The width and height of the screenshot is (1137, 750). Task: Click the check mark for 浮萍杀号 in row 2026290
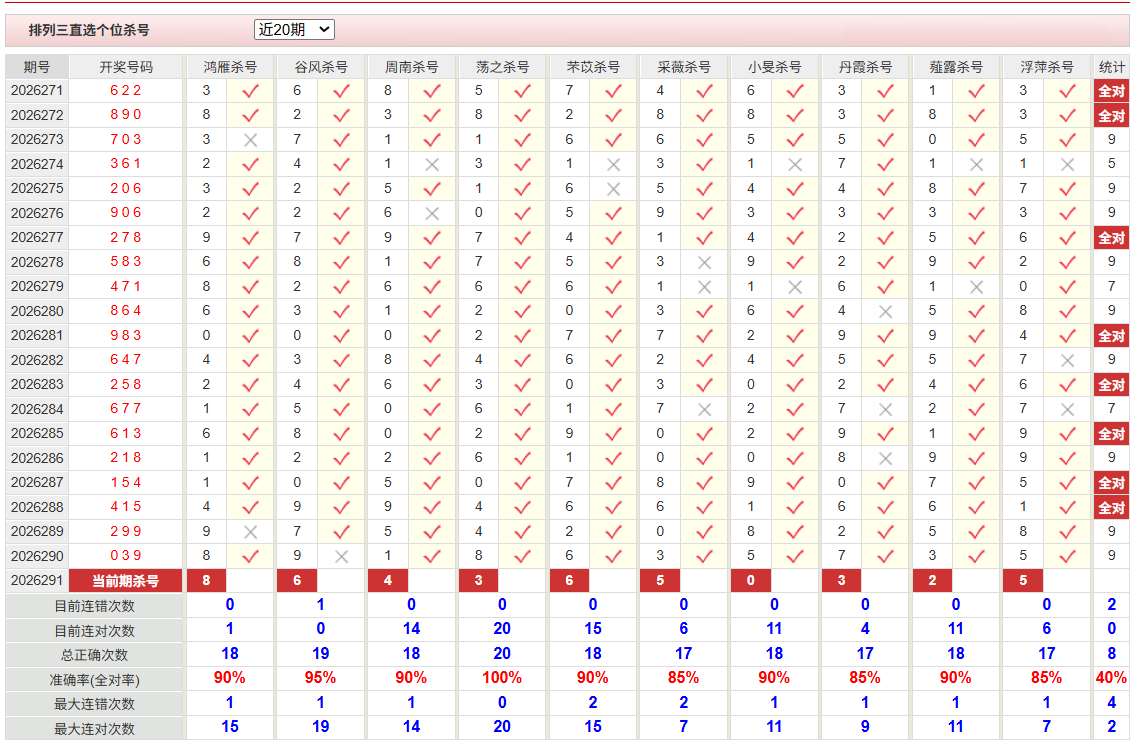(x=1067, y=556)
